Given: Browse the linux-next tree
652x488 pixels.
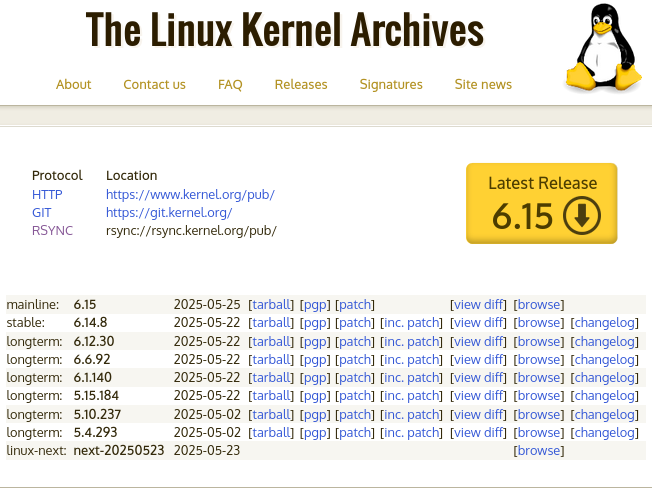Looking at the screenshot, I should [x=539, y=451].
